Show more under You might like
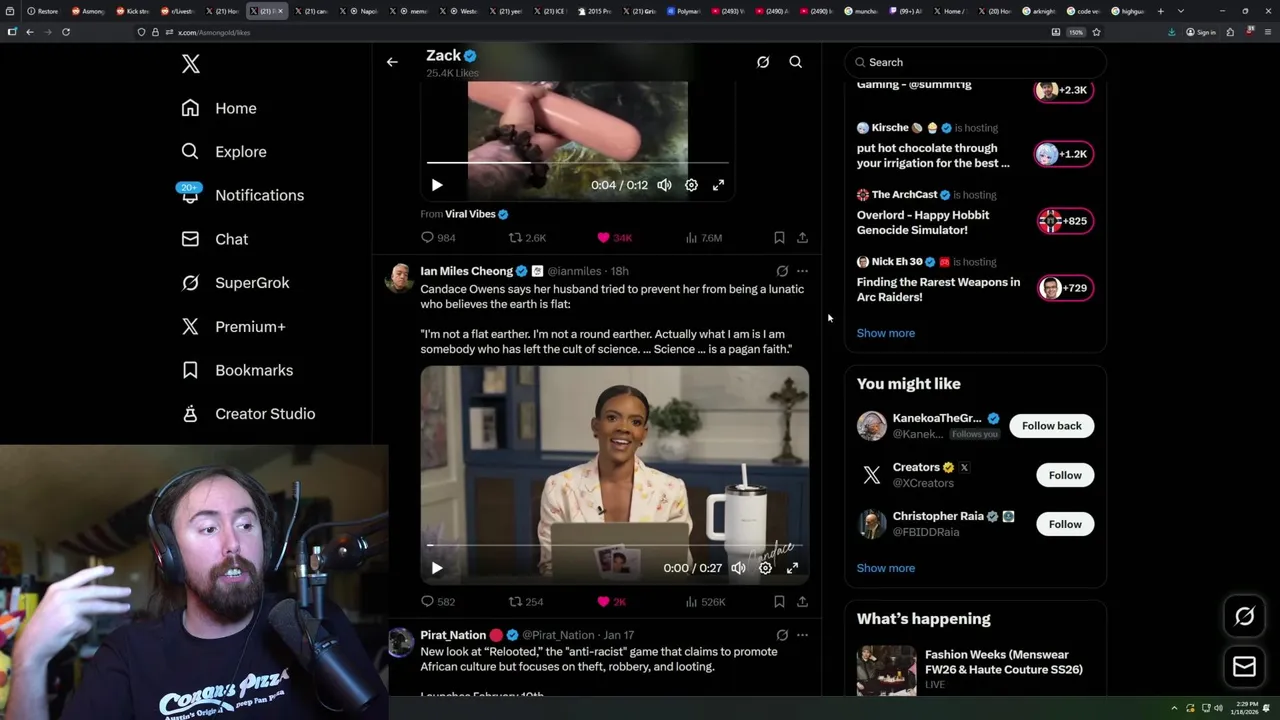Image resolution: width=1280 pixels, height=720 pixels. [x=885, y=568]
